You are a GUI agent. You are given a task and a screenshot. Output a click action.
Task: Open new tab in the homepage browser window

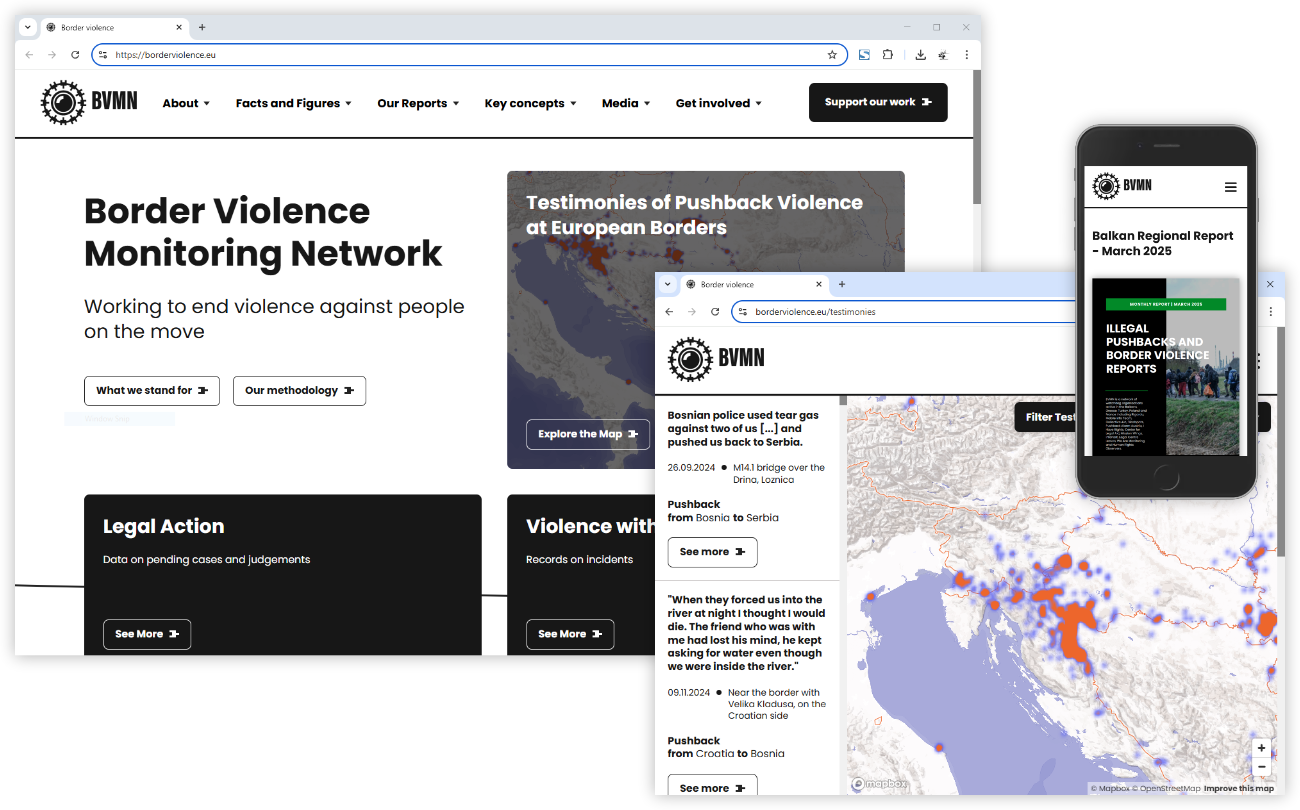coord(202,27)
